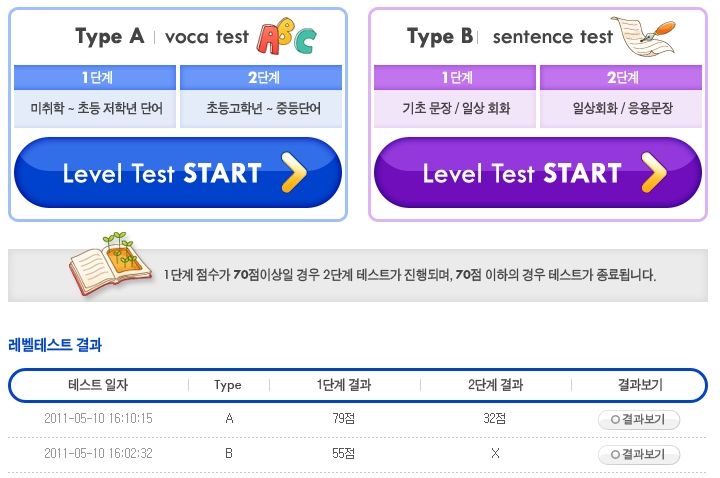Click the 2011-05-10 16:10:15 test row
This screenshot has width=720, height=478.
[357, 419]
